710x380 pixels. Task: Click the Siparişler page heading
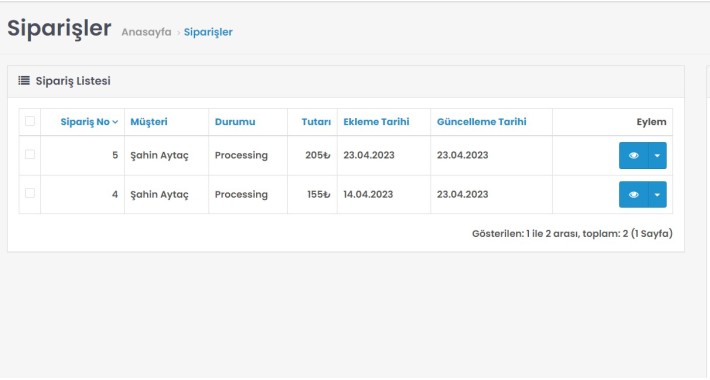point(59,29)
